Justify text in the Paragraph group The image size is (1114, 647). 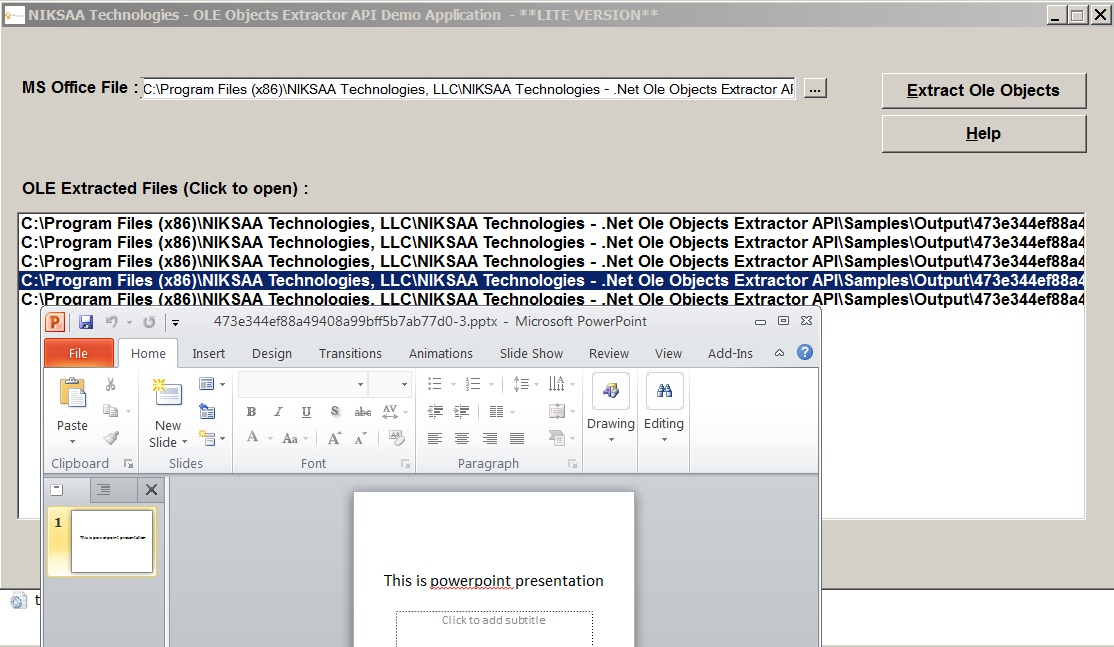click(517, 438)
